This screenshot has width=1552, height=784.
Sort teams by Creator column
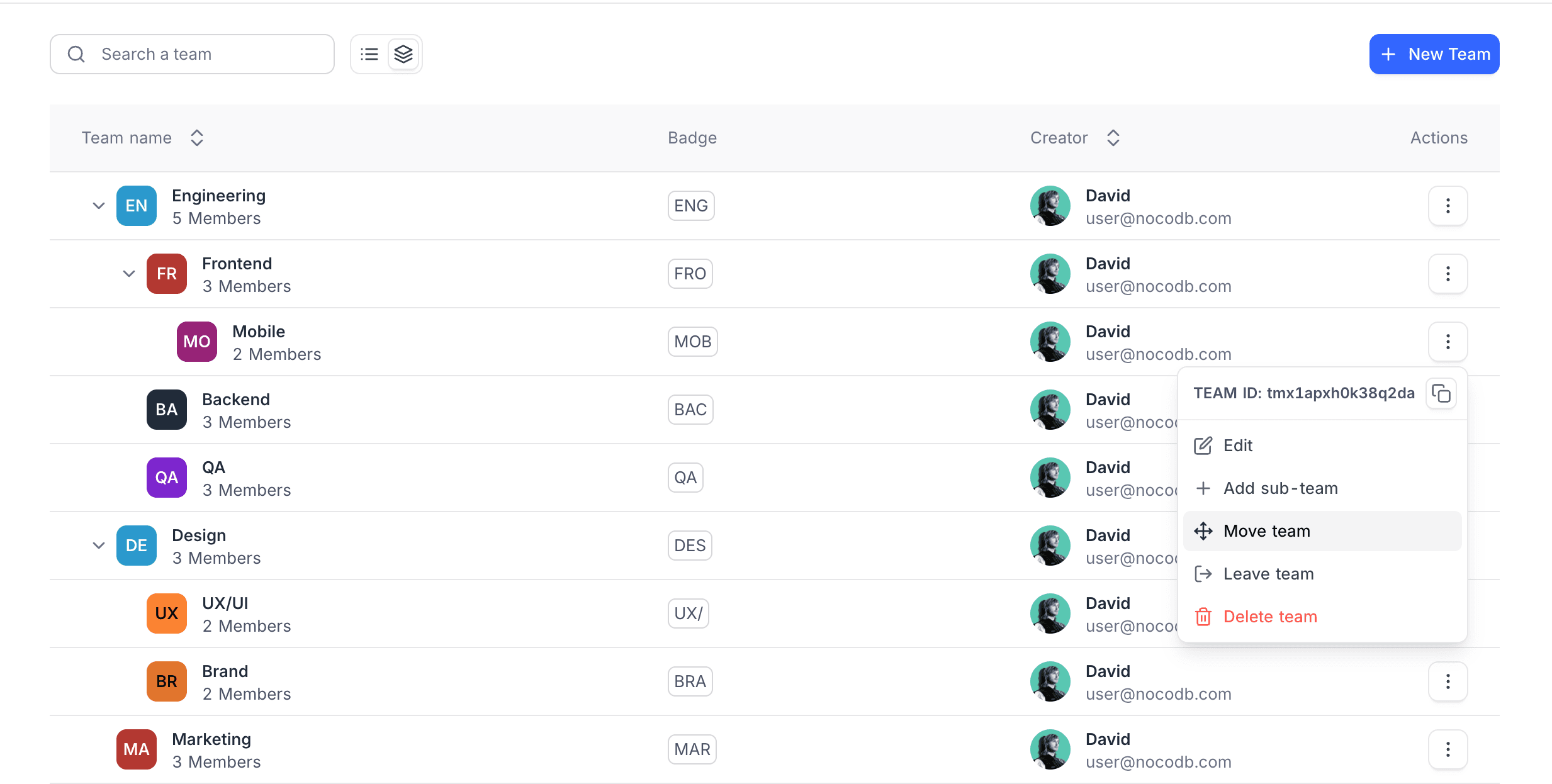(1113, 138)
